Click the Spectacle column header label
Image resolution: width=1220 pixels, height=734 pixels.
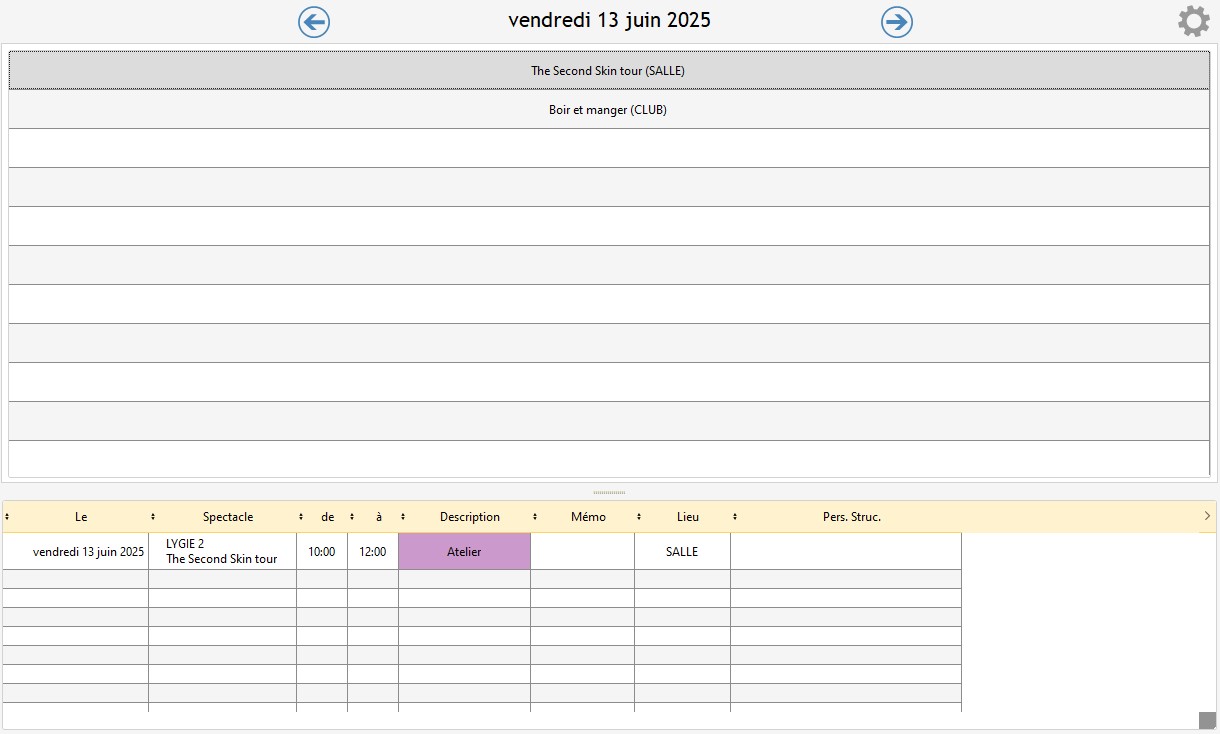tap(228, 517)
